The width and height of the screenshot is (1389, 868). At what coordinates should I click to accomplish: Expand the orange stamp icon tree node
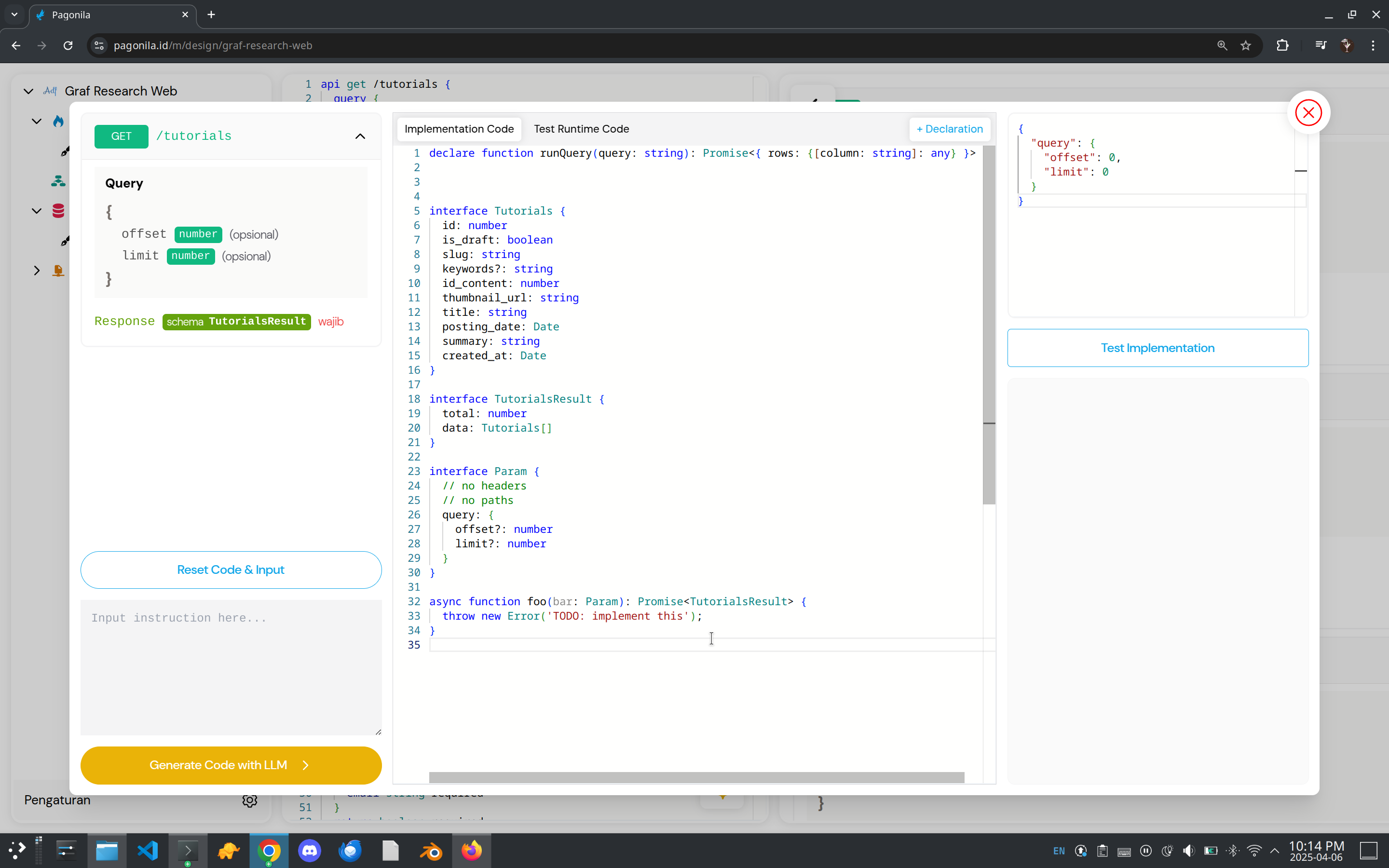pyautogui.click(x=37, y=271)
